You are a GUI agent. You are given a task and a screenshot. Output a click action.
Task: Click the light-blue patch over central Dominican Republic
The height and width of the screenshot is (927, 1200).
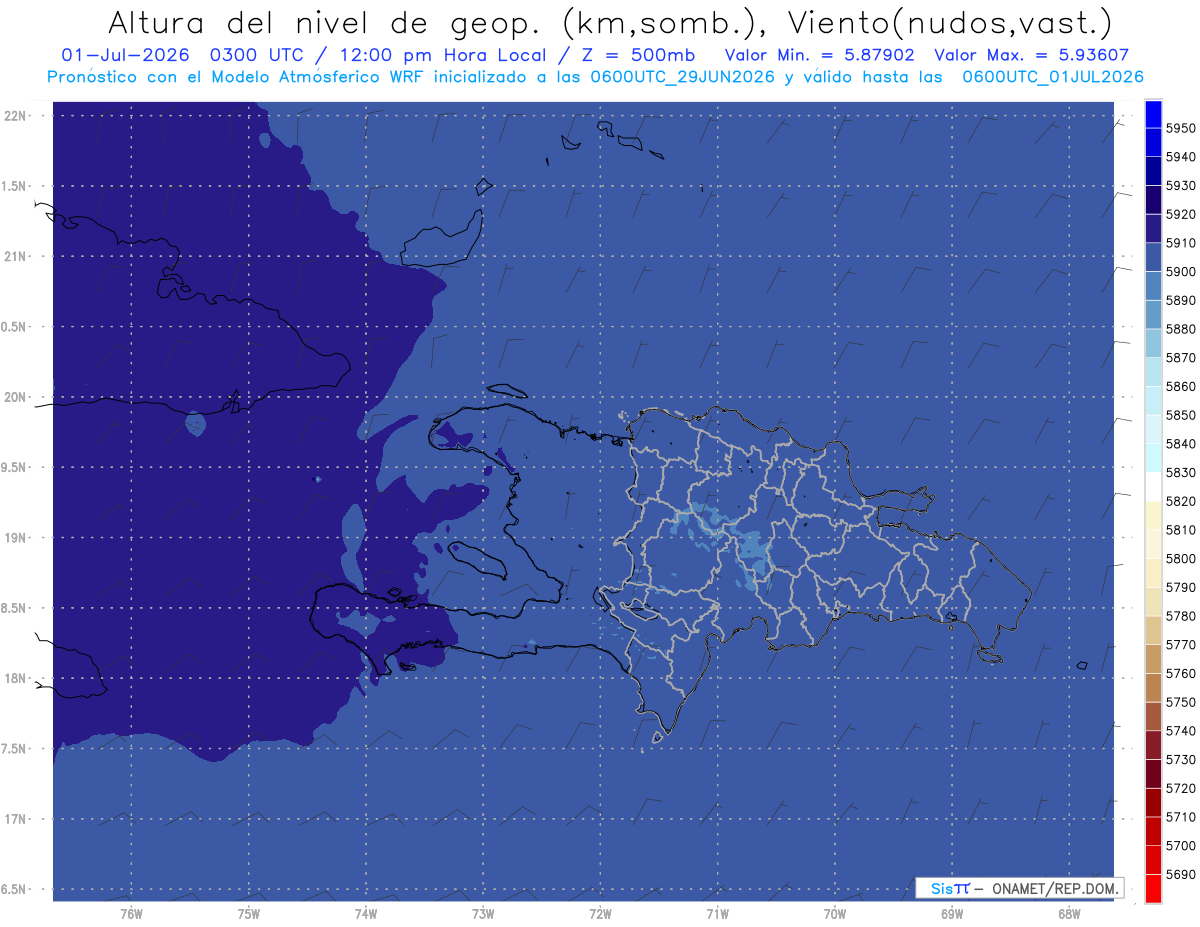click(753, 557)
